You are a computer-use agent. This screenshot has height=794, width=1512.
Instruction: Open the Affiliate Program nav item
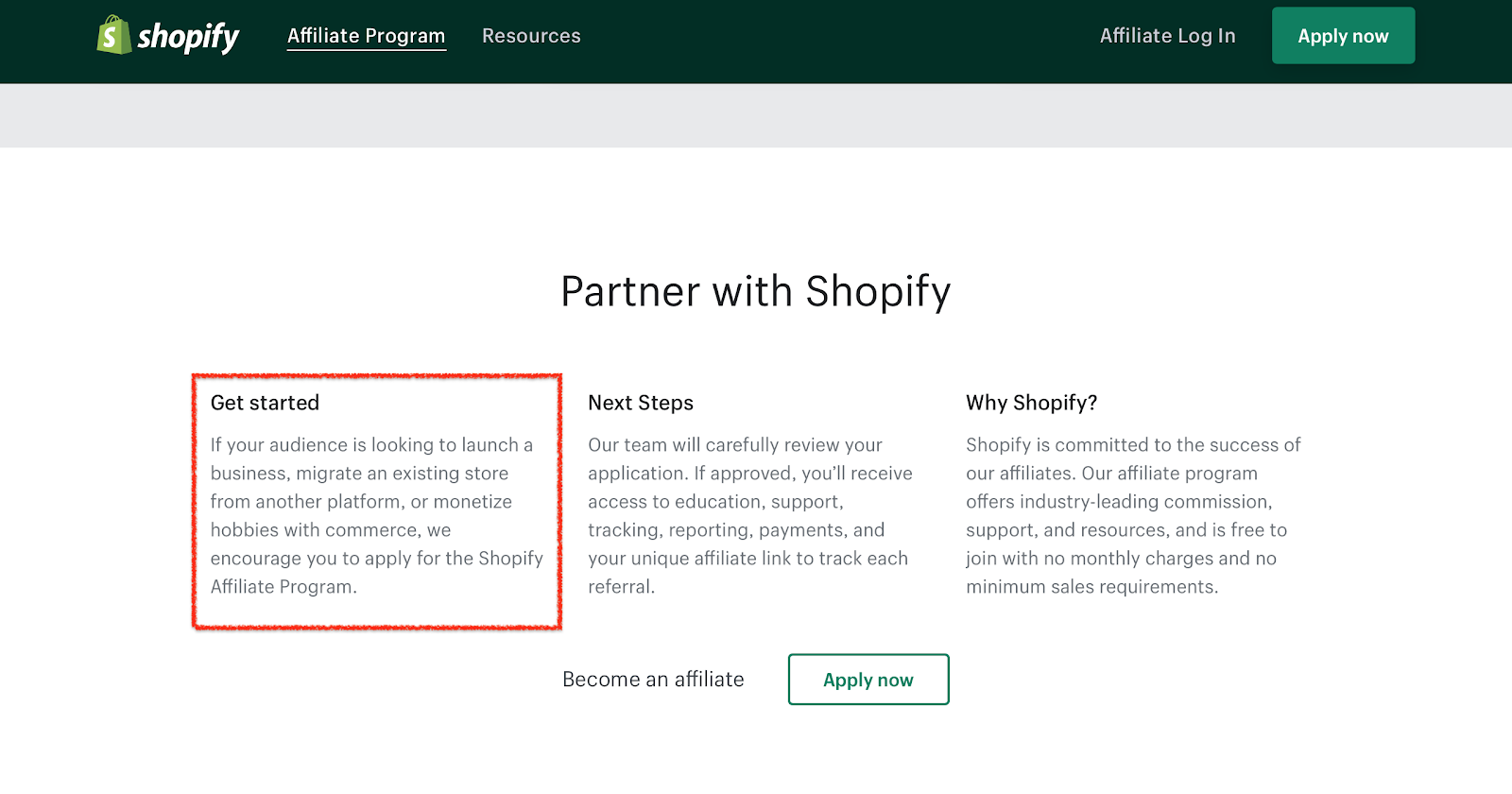367,36
